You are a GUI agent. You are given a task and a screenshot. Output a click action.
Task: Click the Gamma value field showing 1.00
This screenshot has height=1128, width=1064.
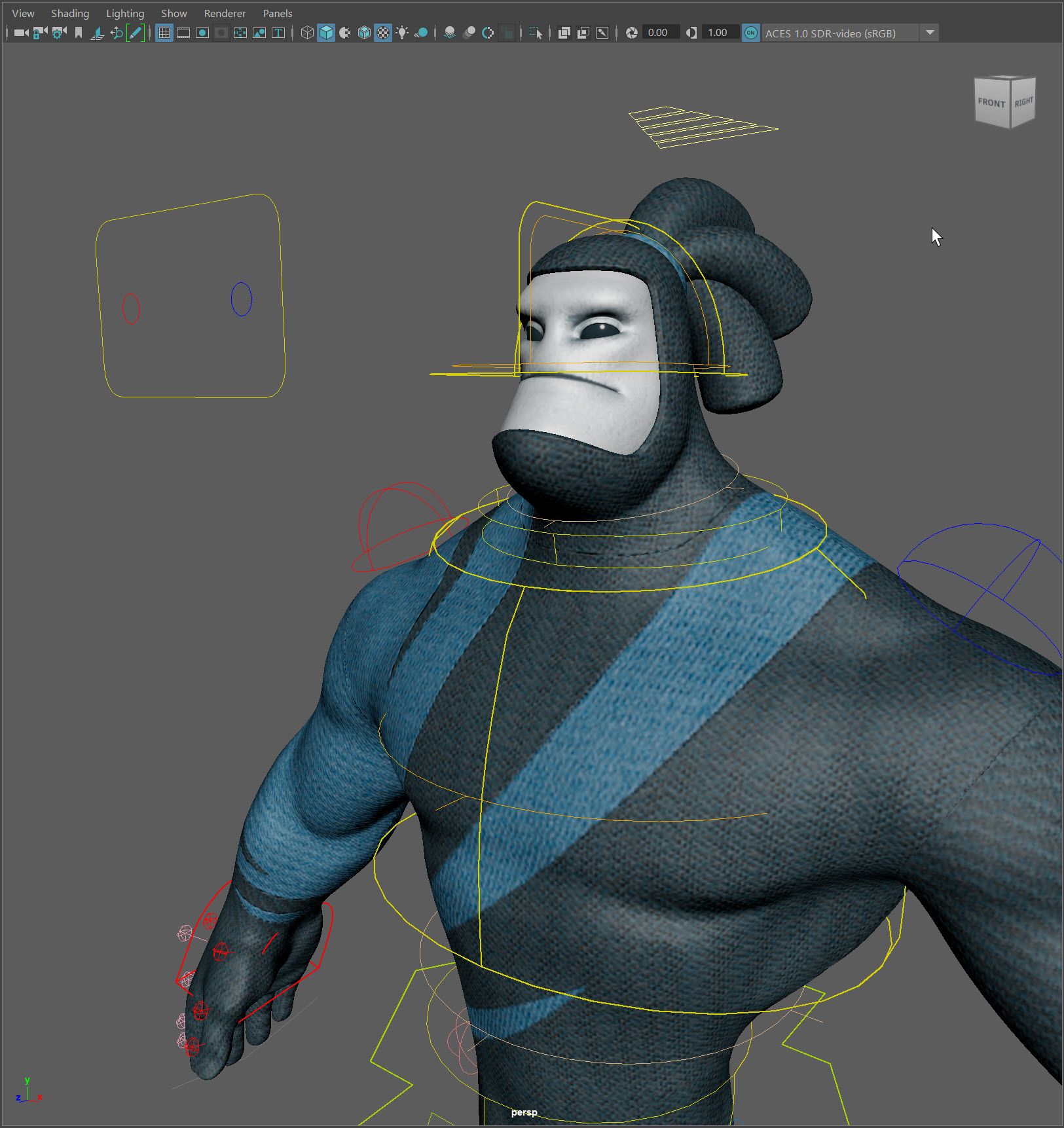click(x=720, y=33)
